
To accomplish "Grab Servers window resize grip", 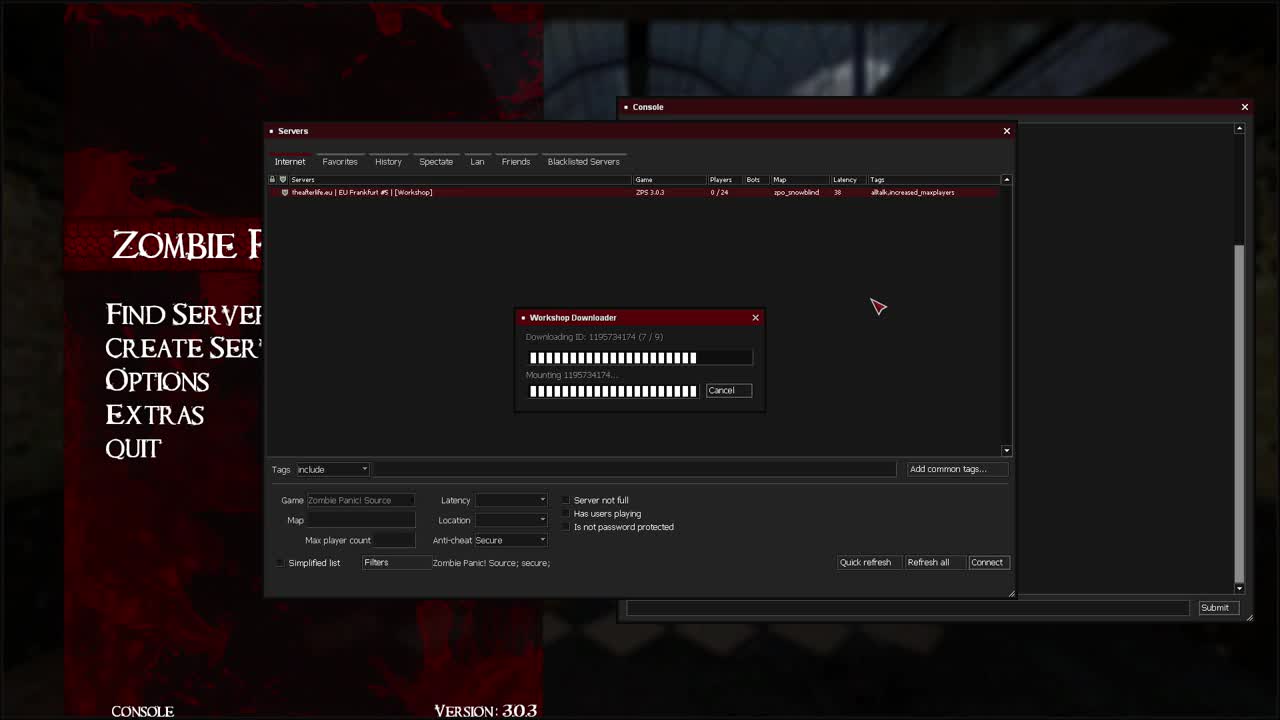I will [1011, 593].
